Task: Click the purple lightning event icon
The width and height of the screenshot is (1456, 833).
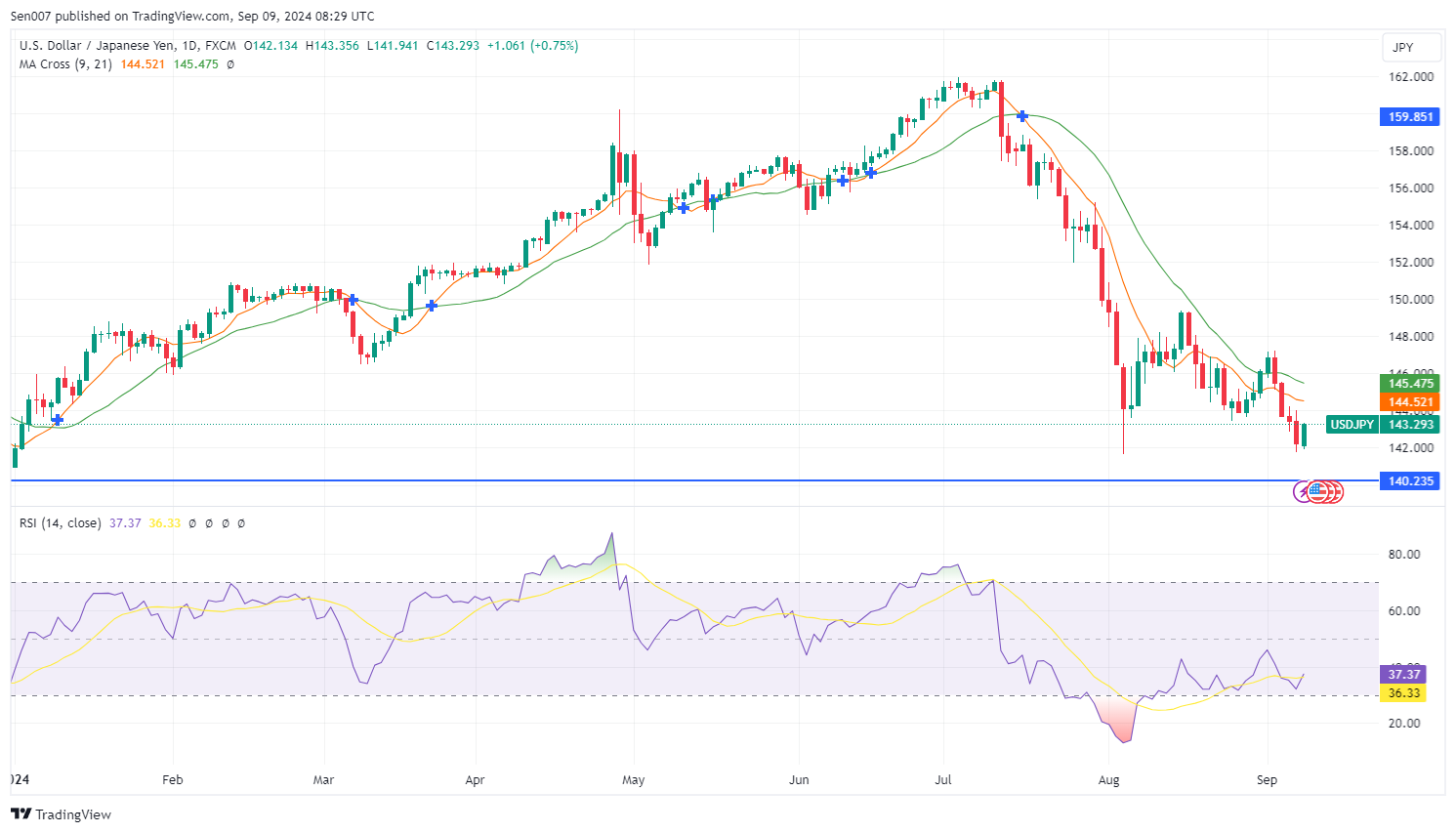Action: [1303, 491]
